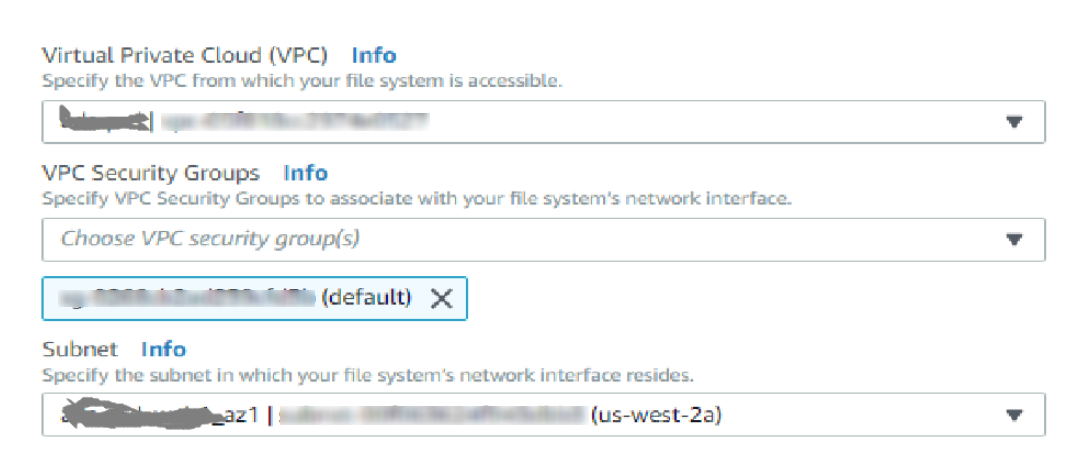Click the selected (default) security group chip
The width and height of the screenshot is (1072, 472).
366,298
